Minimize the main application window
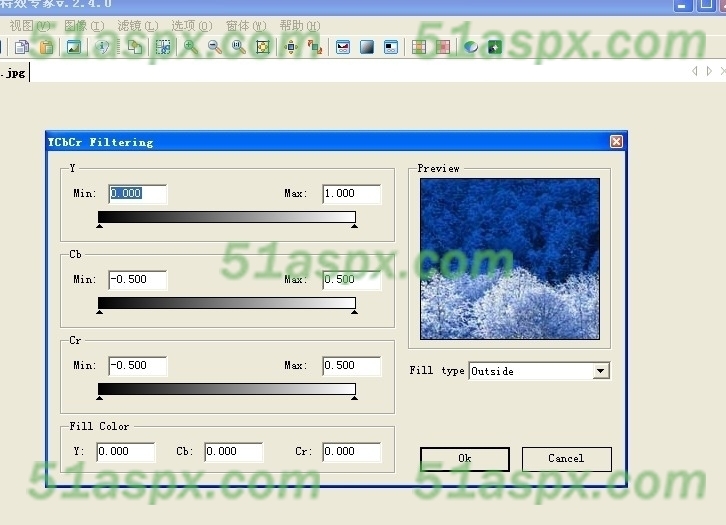726x525 pixels. [682, 6]
